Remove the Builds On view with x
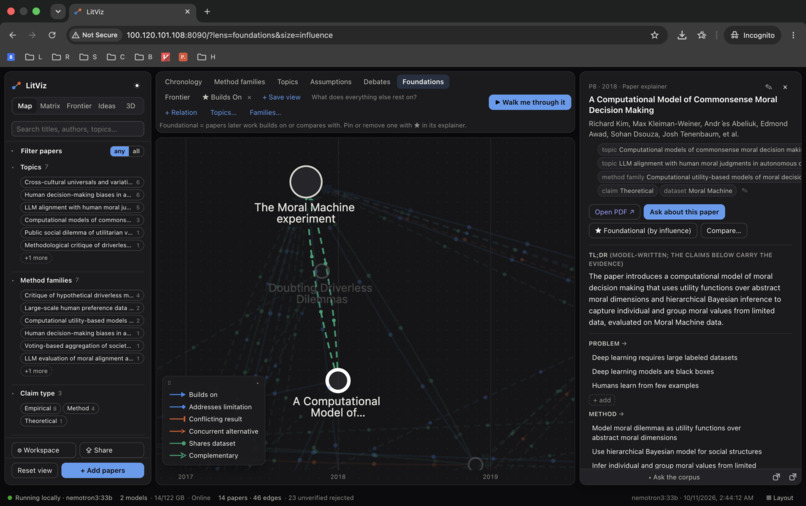The image size is (806, 506). coord(250,97)
